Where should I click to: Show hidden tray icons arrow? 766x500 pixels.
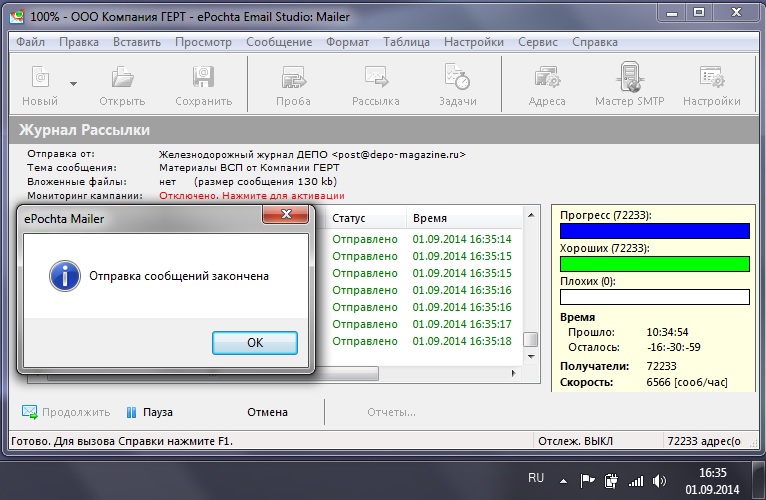tap(563, 481)
